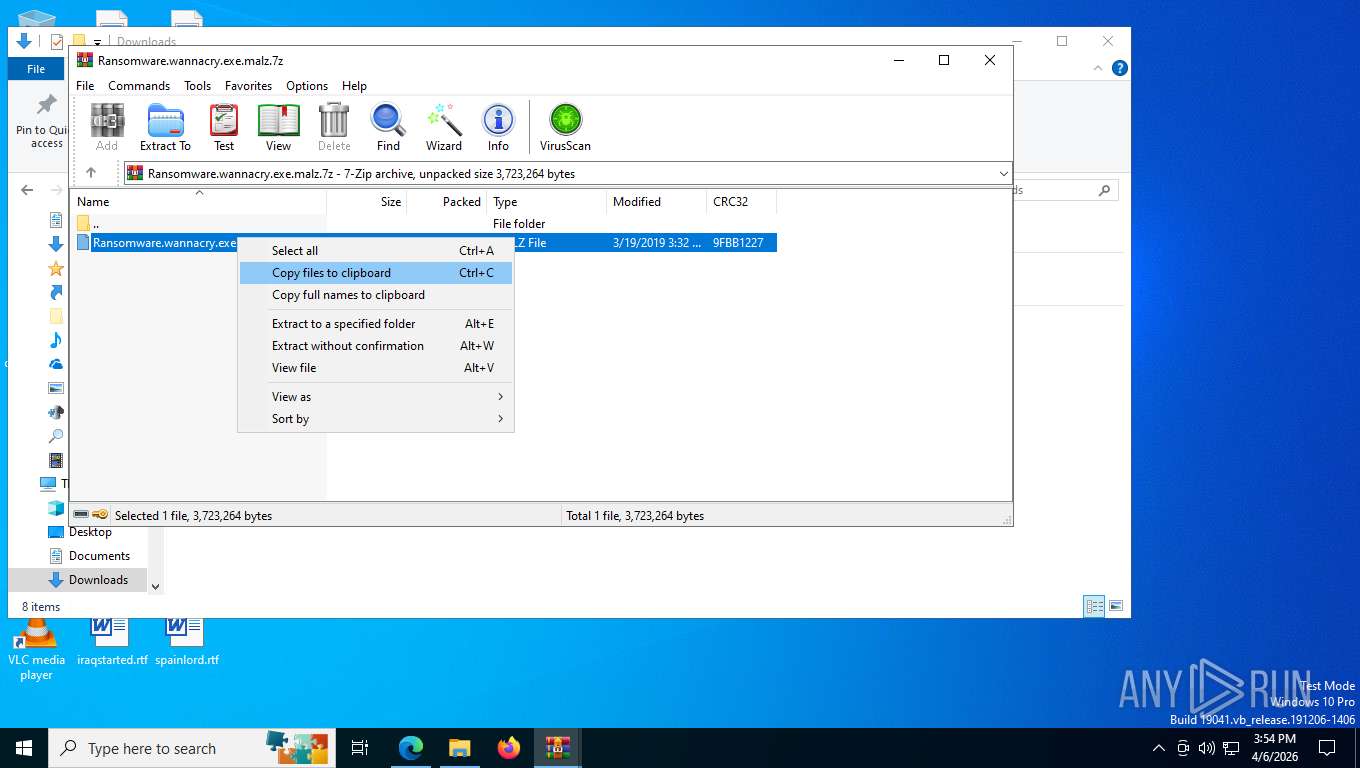Click the Test toolbar icon
1360x768 pixels.
(x=224, y=127)
